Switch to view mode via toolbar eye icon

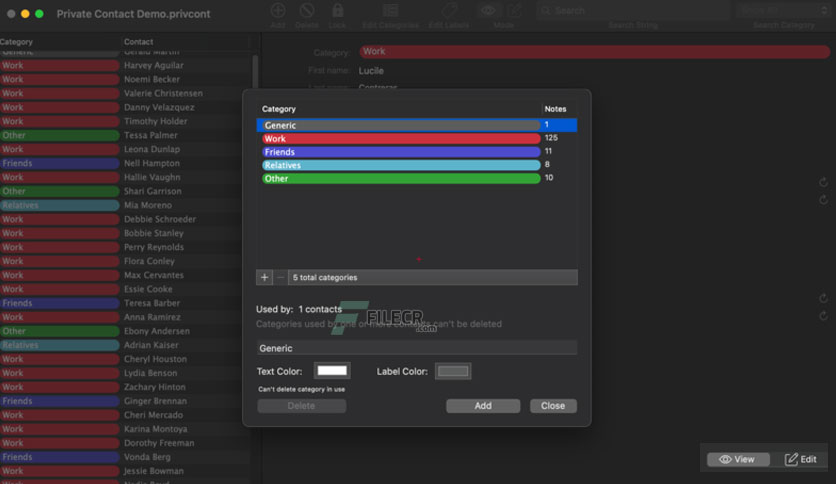[488, 10]
